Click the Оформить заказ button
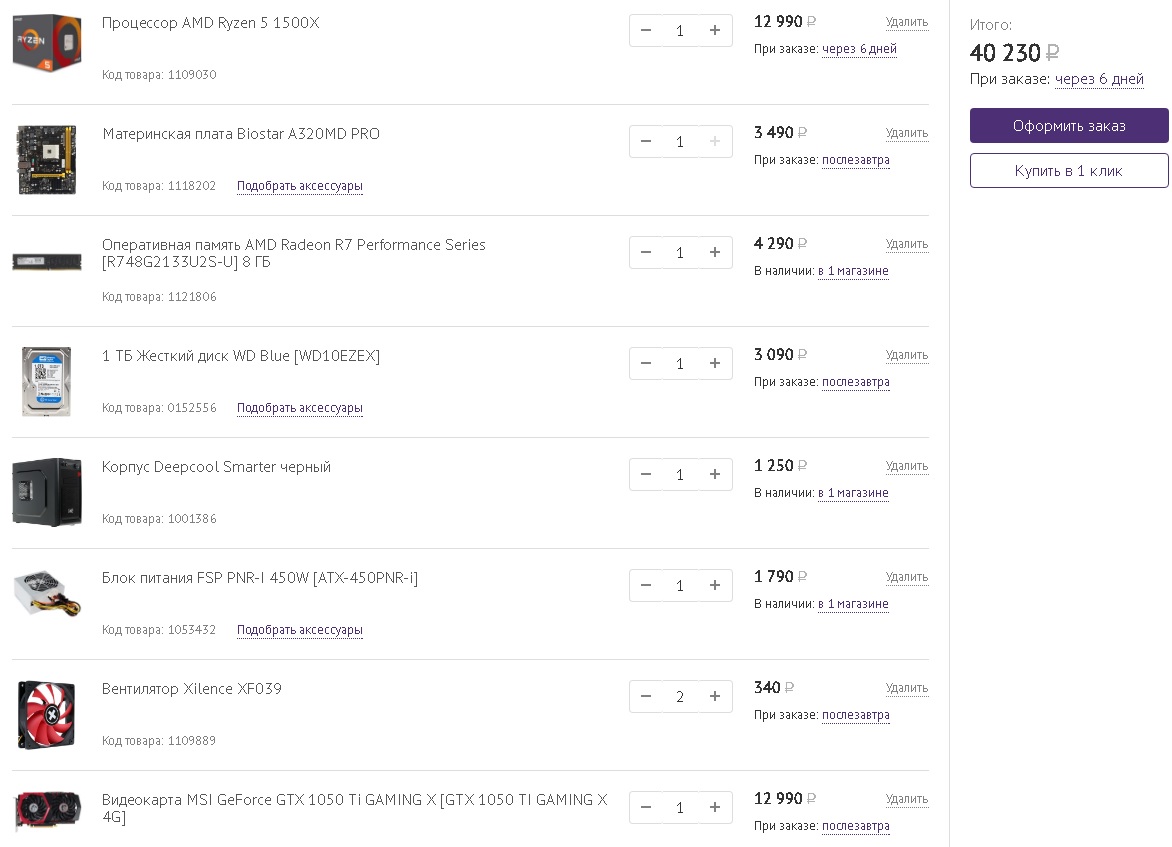 (1069, 126)
